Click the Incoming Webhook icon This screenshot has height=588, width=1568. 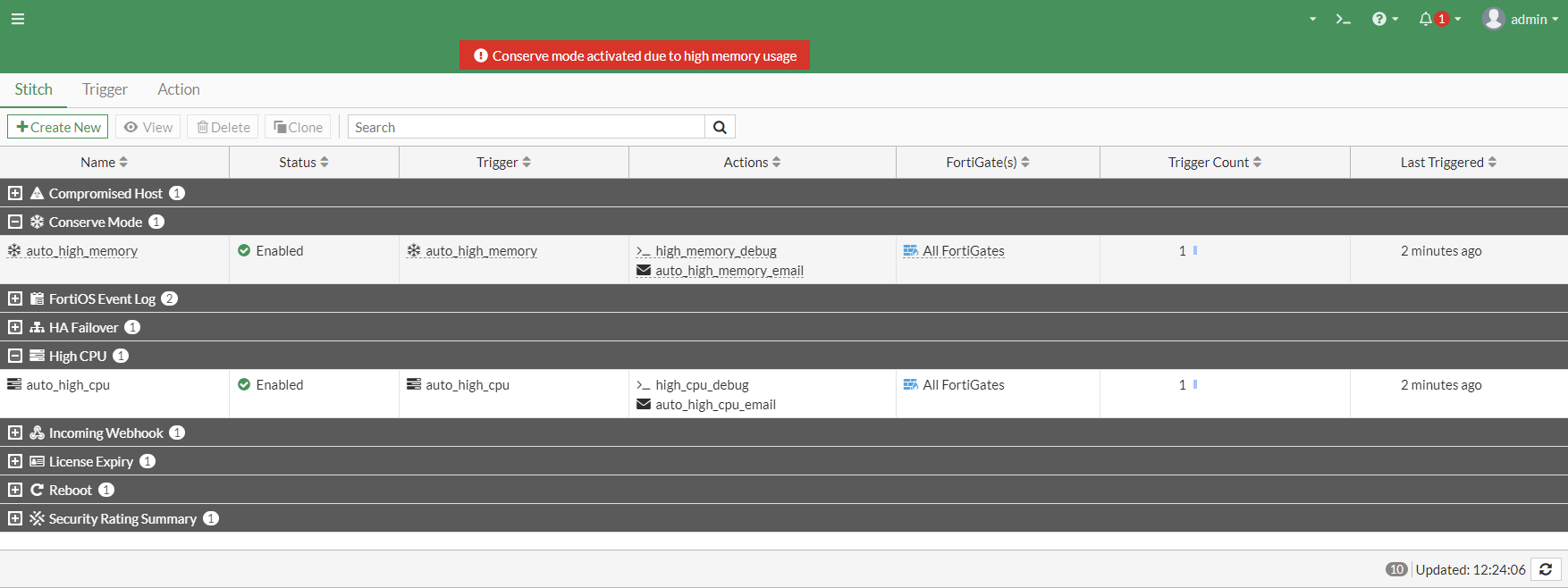37,433
